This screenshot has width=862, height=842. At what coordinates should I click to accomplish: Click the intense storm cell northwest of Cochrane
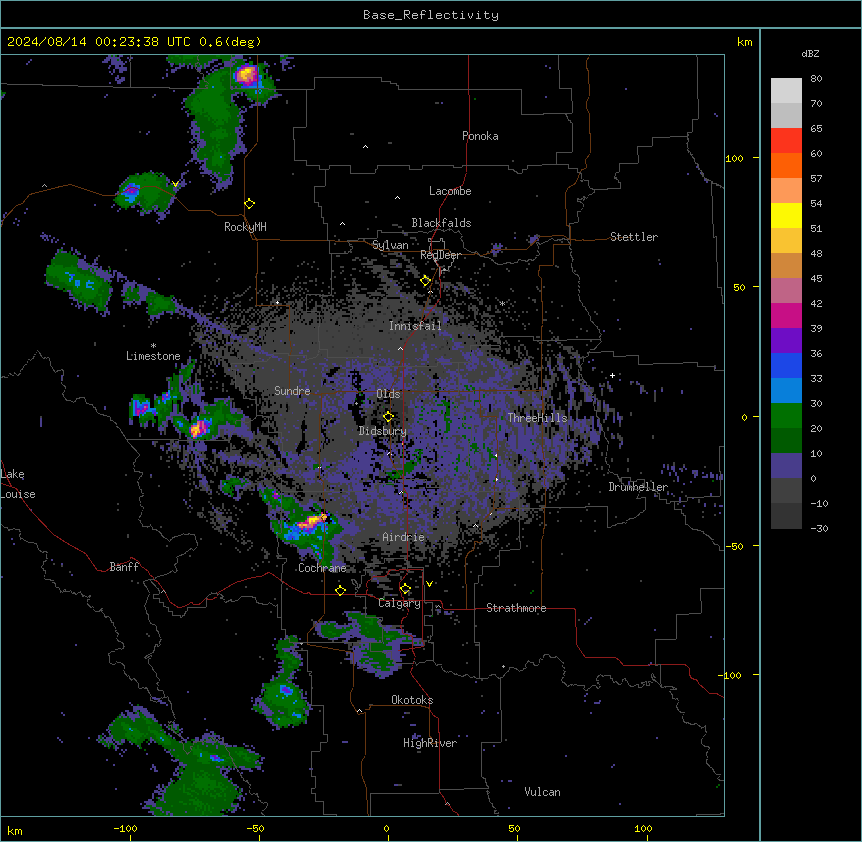click(x=312, y=521)
